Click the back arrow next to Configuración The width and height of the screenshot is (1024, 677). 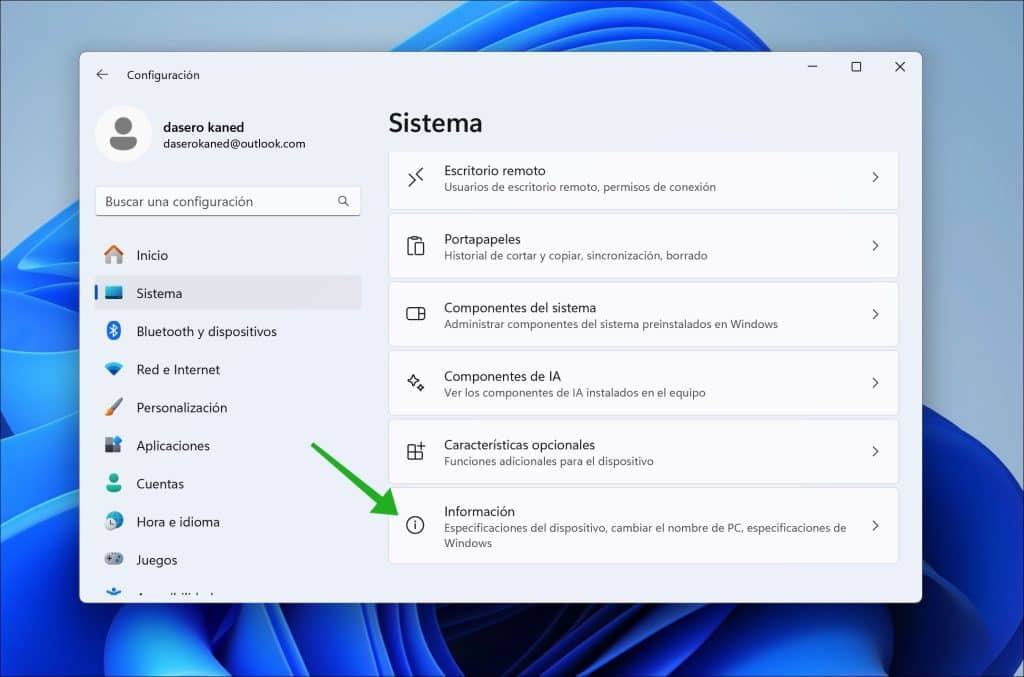click(102, 74)
